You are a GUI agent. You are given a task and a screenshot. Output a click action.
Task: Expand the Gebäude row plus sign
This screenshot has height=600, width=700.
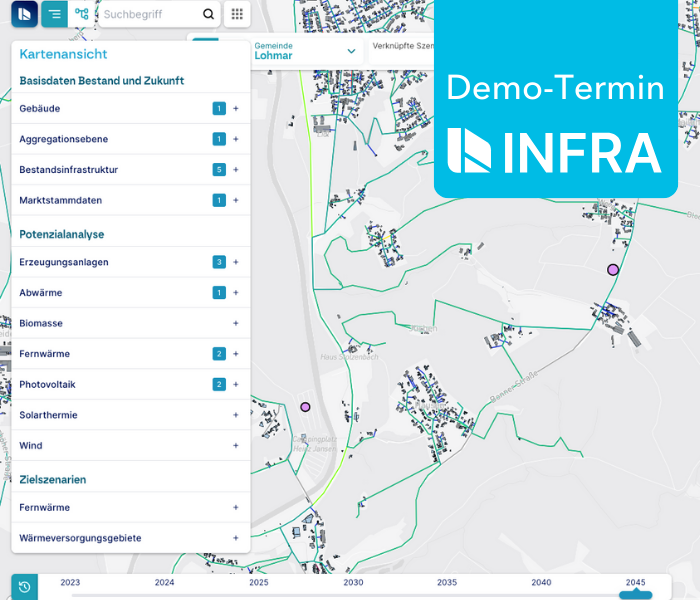236,108
